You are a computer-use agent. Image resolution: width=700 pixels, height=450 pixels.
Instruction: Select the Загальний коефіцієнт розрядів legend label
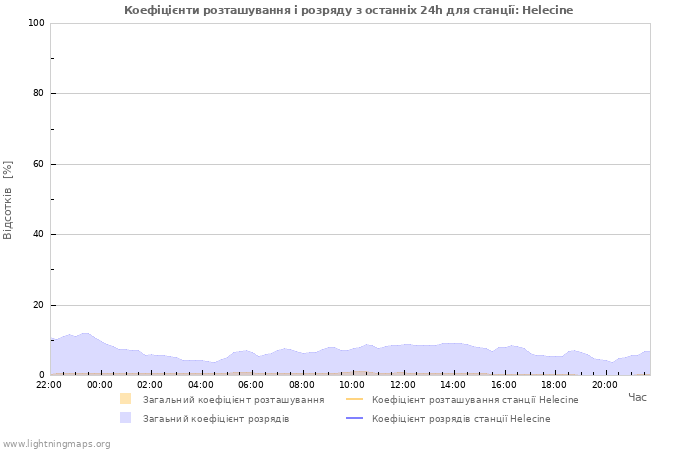pos(216,419)
